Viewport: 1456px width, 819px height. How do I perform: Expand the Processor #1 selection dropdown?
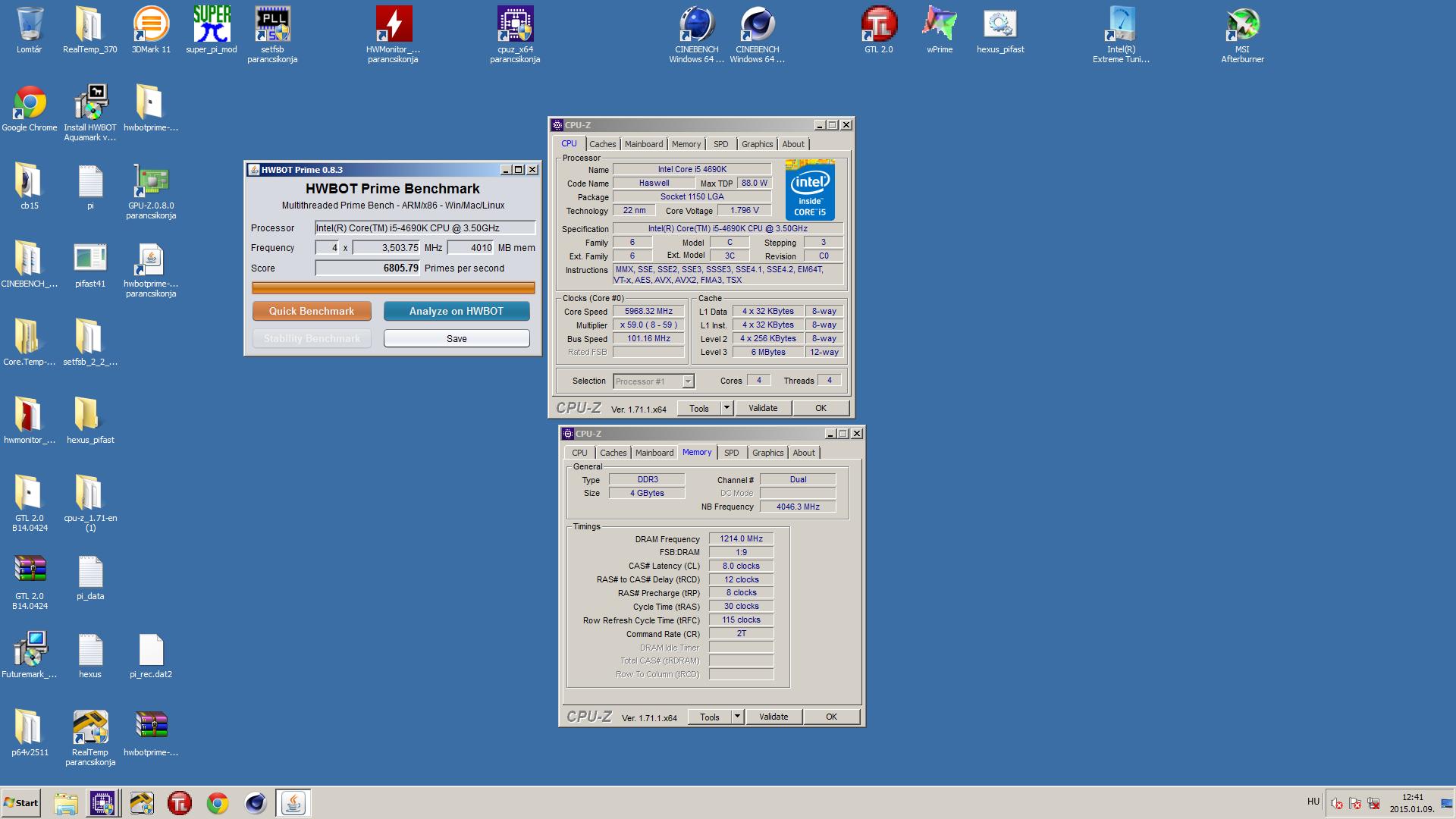click(x=688, y=381)
